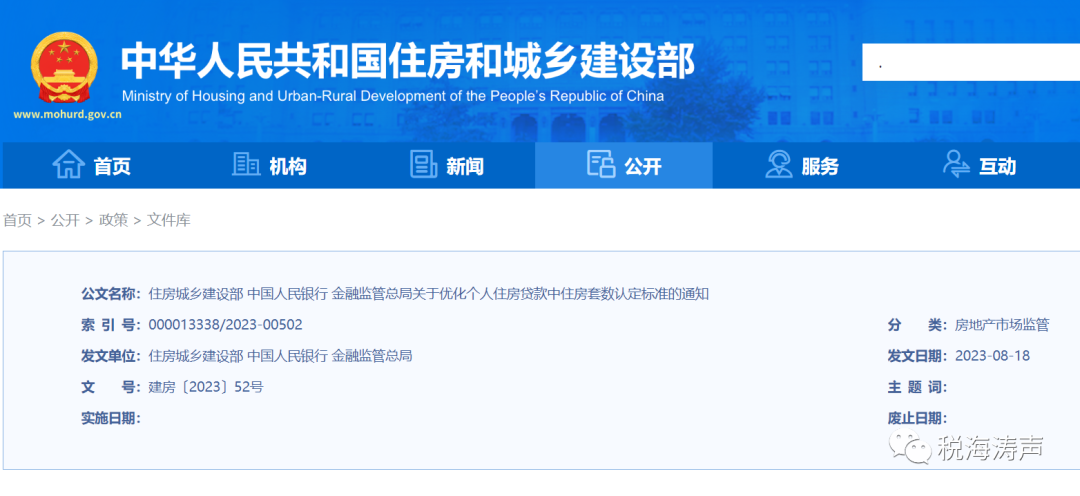Screen dimensions: 1080x496
Task: Click the 废止日期 field label
Action: point(917,418)
